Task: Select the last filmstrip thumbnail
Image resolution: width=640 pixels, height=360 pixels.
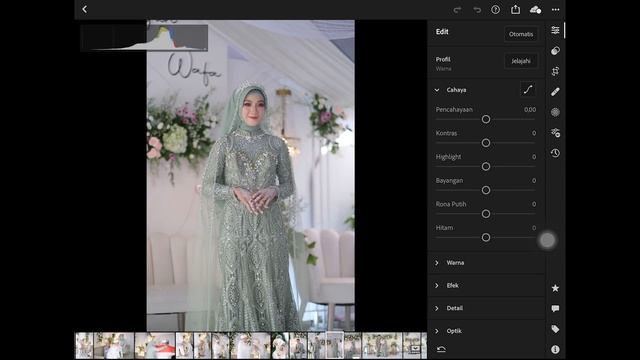Action: [x=415, y=345]
